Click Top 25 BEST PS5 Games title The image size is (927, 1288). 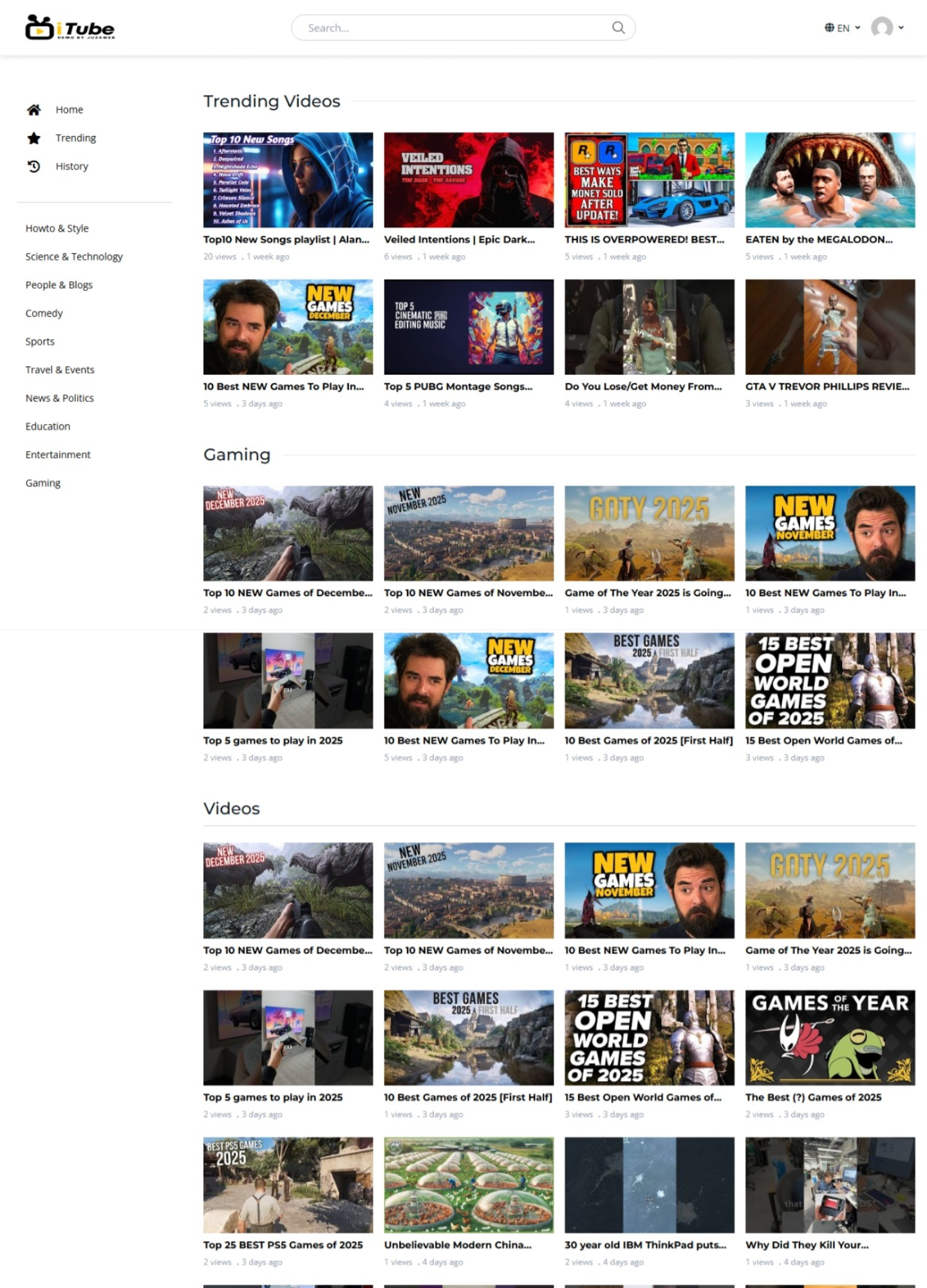click(283, 1245)
